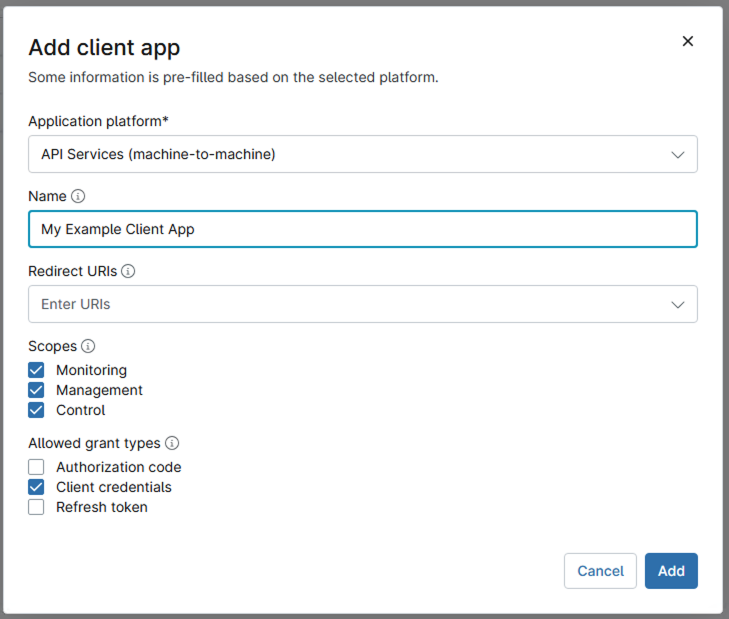
Task: Click the chevron arrow in Redirect URIs field
Action: [678, 305]
